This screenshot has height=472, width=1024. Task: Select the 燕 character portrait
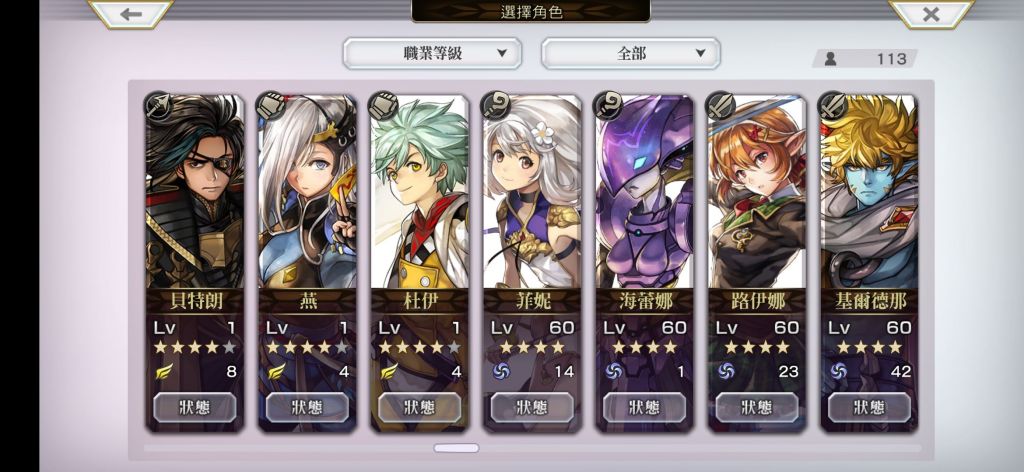click(x=307, y=191)
